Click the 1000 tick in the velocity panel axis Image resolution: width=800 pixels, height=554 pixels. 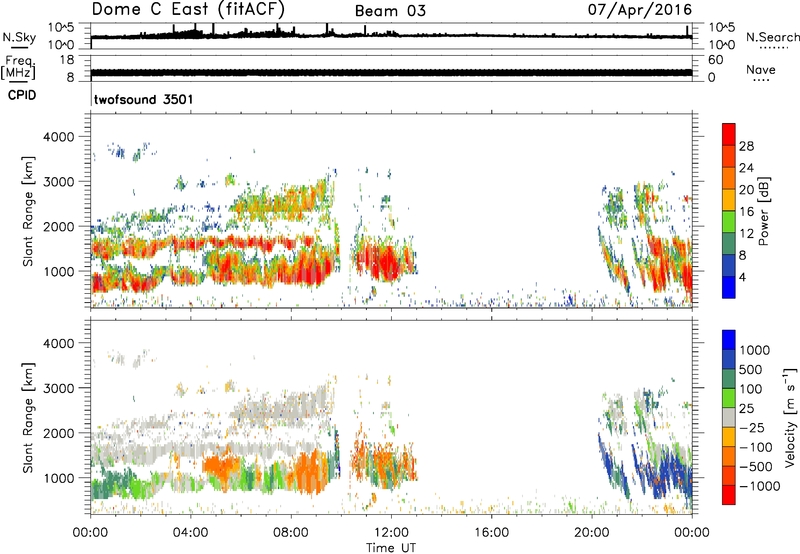[x=59, y=478]
